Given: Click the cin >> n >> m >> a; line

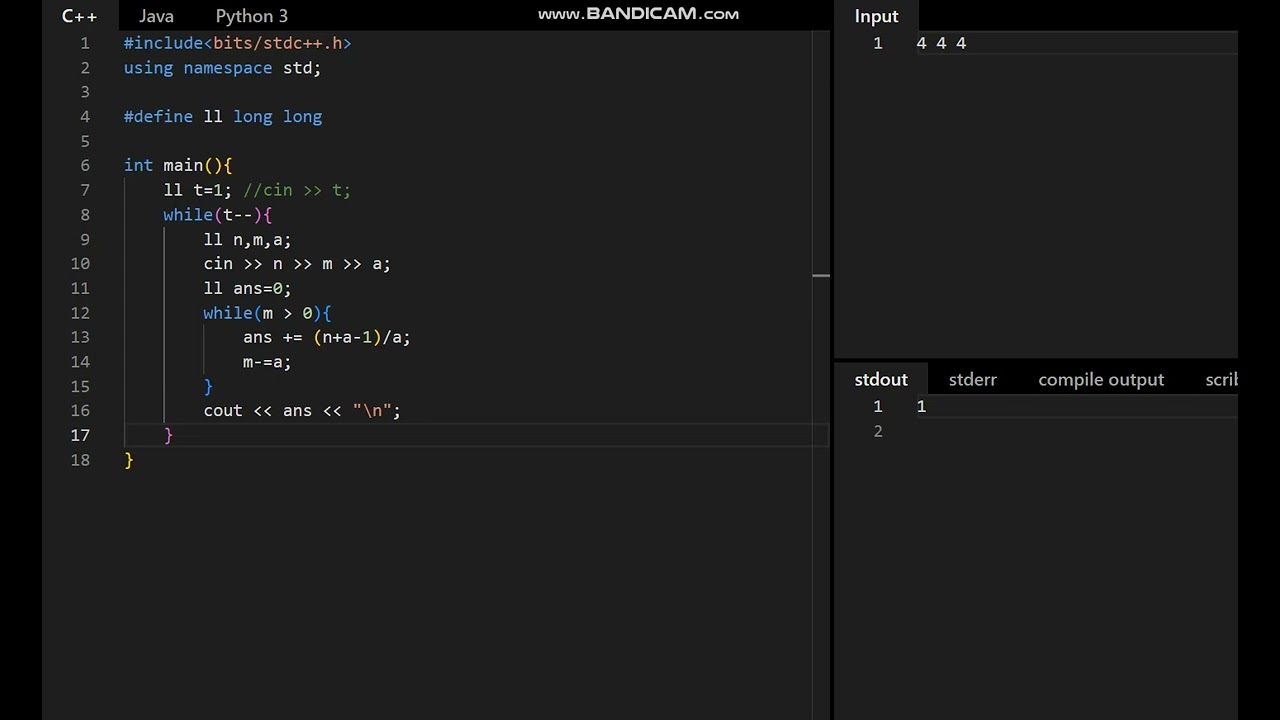Looking at the screenshot, I should pos(297,264).
